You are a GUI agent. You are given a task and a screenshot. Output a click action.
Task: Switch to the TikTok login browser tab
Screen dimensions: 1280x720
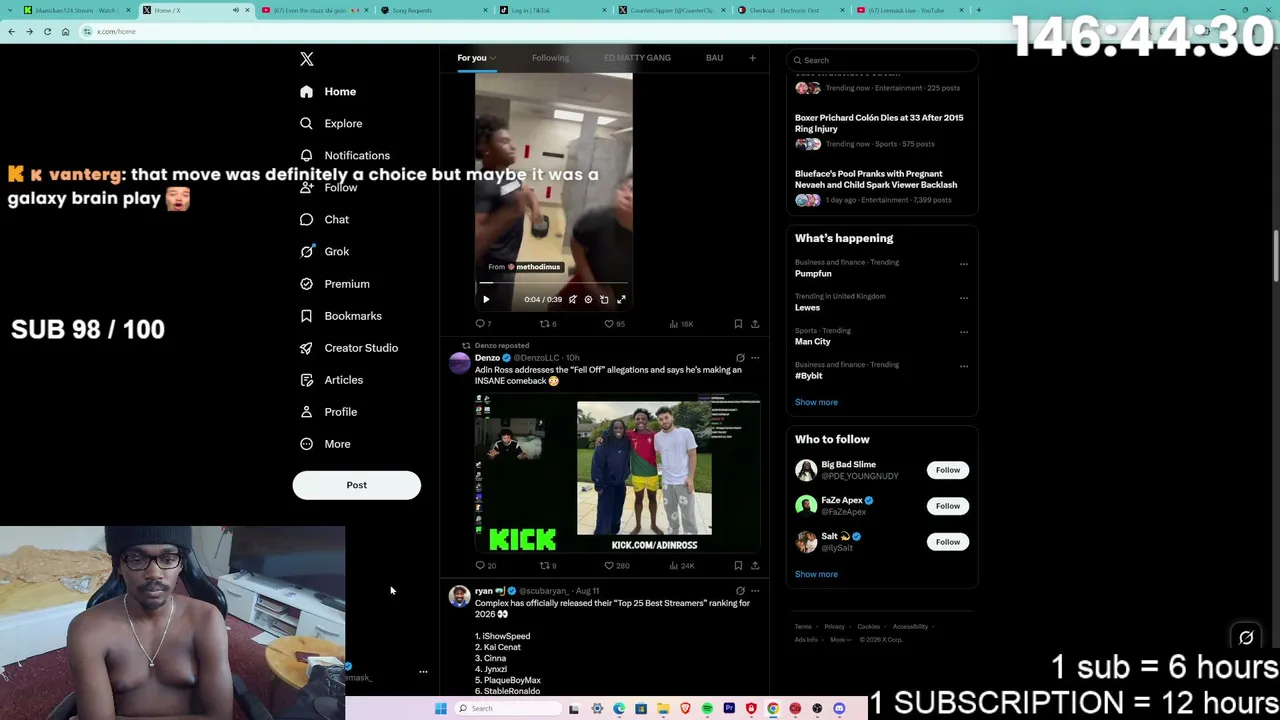[553, 10]
